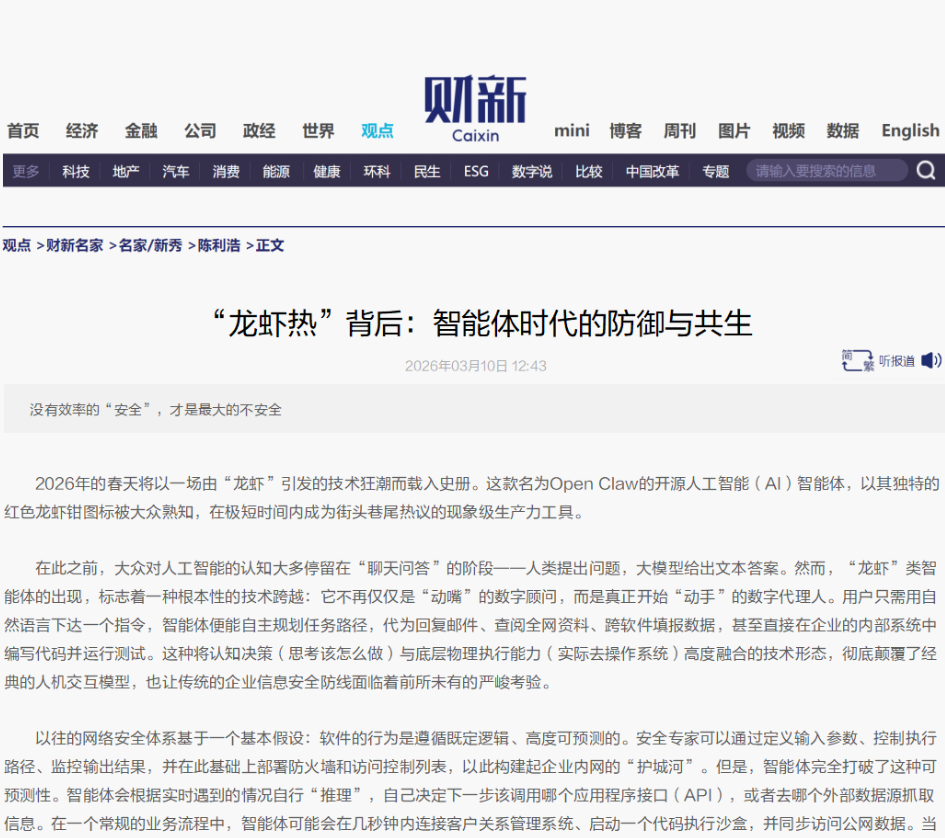Viewport: 945px width, 838px height.
Task: Click the Caixin logo
Action: pos(475,109)
